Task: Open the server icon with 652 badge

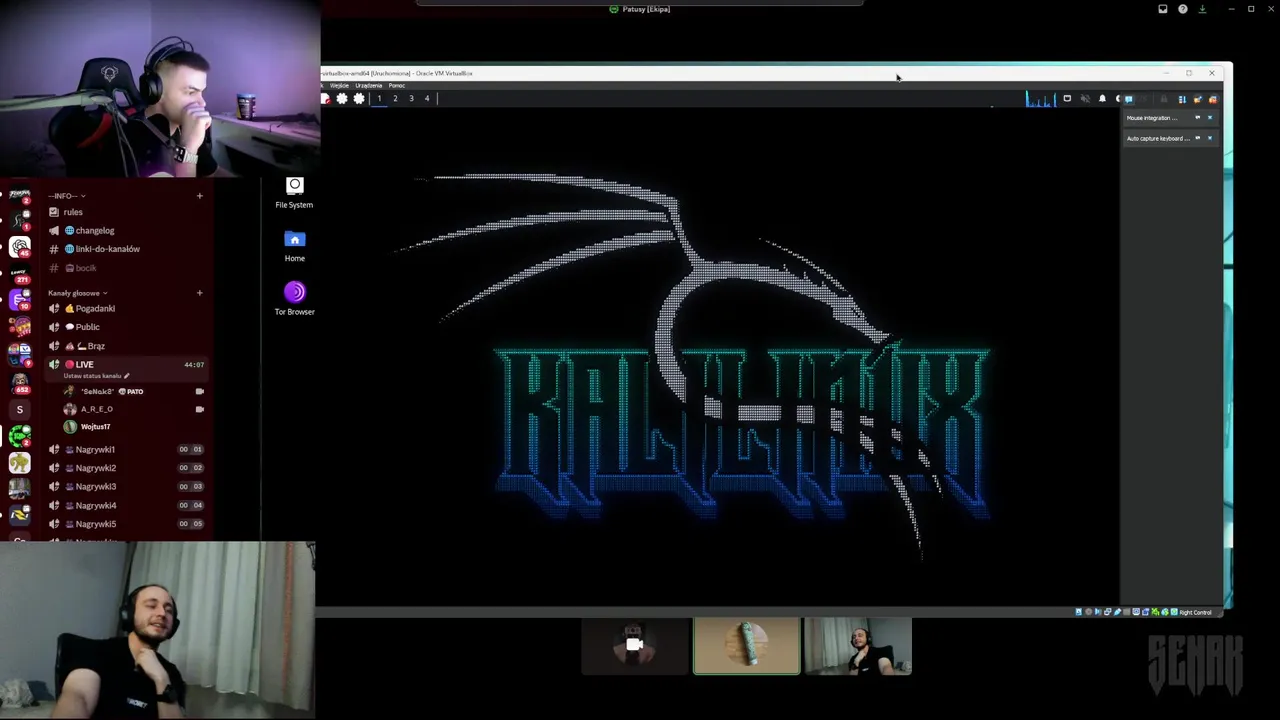Action: click(x=19, y=381)
